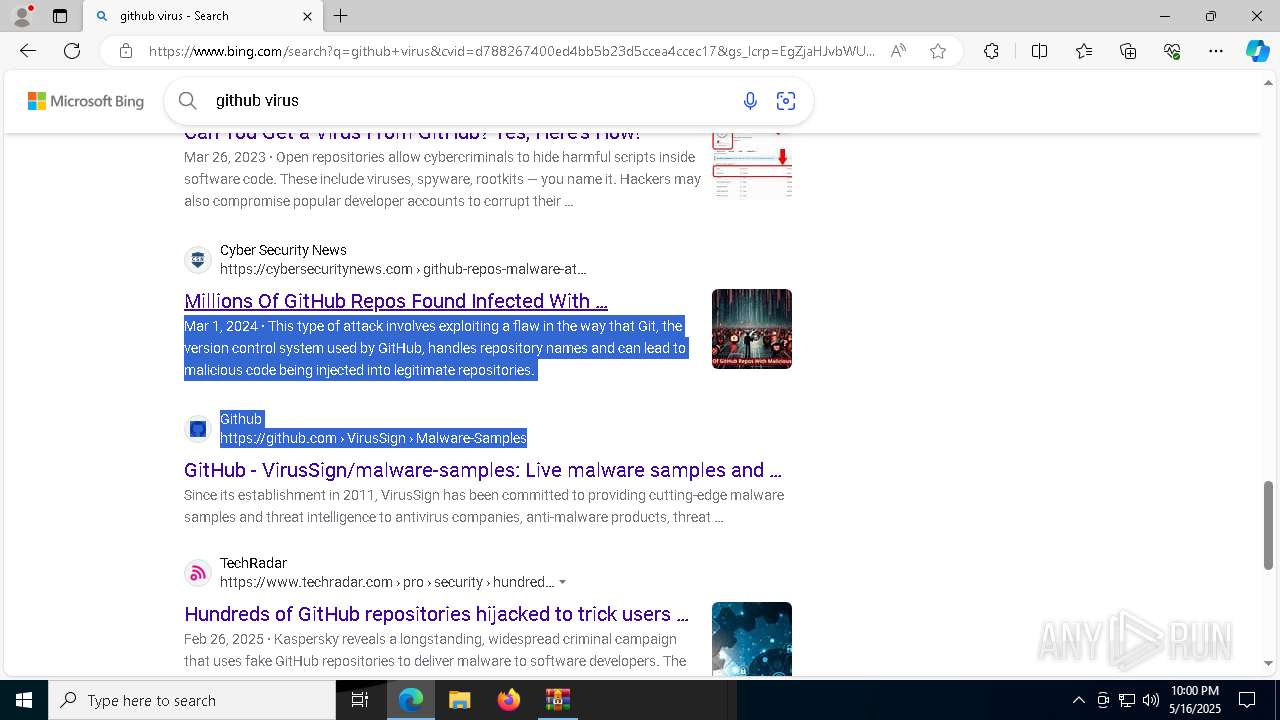Open the Copilot sidebar icon
Viewport: 1280px width, 720px height.
click(x=1257, y=51)
